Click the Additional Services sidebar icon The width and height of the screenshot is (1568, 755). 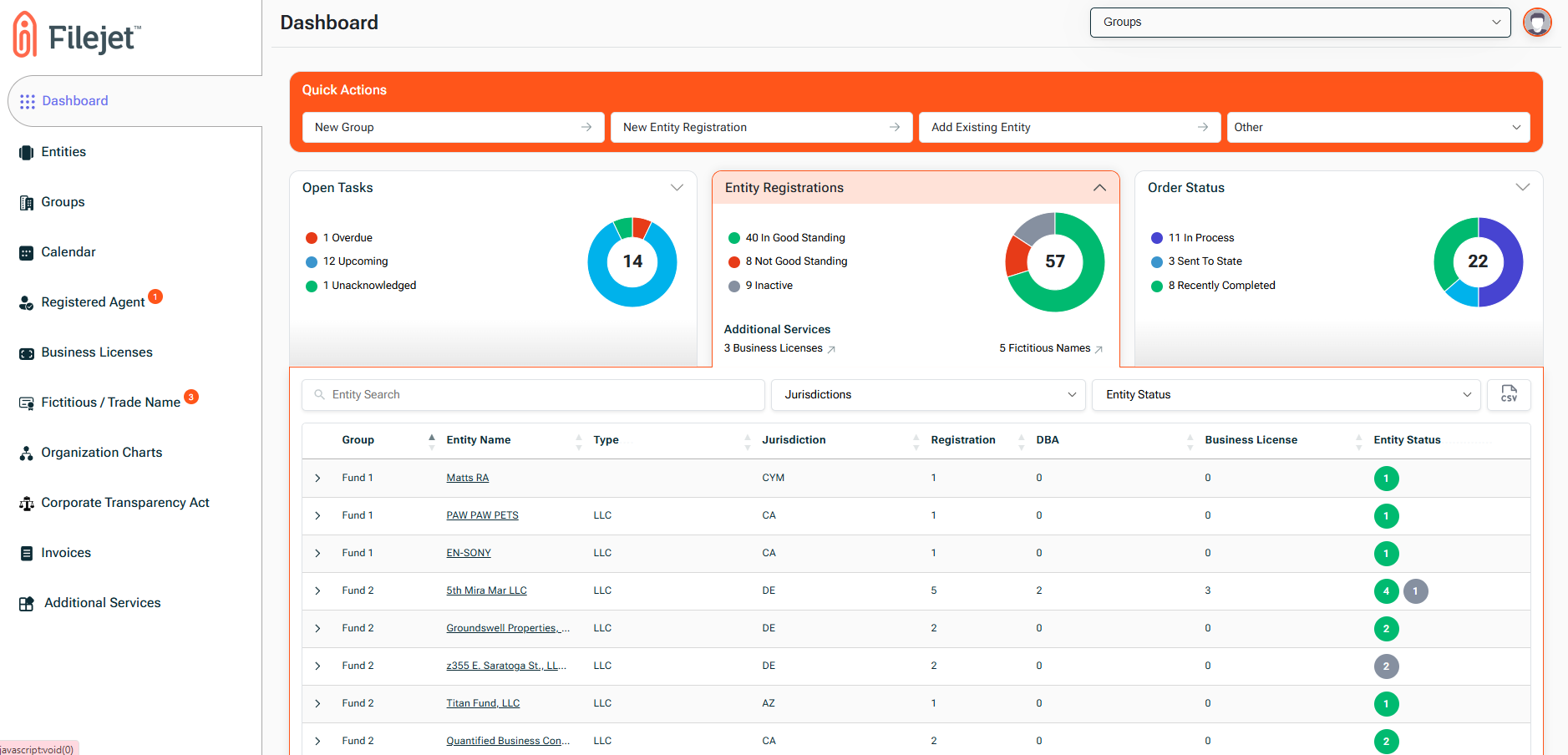[x=28, y=602]
